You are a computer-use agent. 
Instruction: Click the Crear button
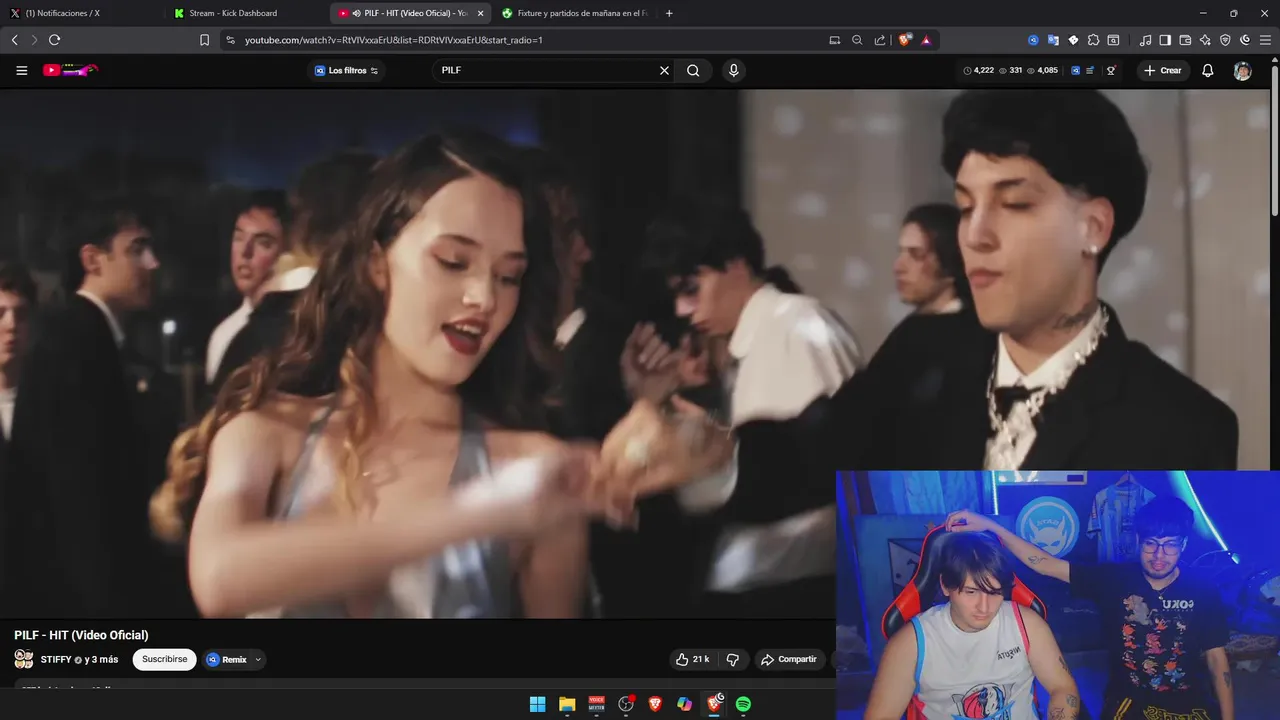1163,70
